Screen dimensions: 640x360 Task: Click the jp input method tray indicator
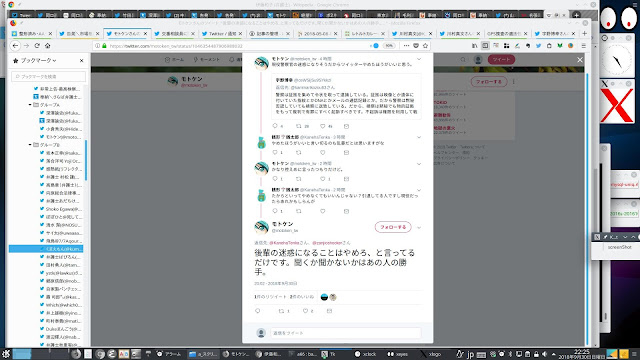pyautogui.click(x=470, y=354)
